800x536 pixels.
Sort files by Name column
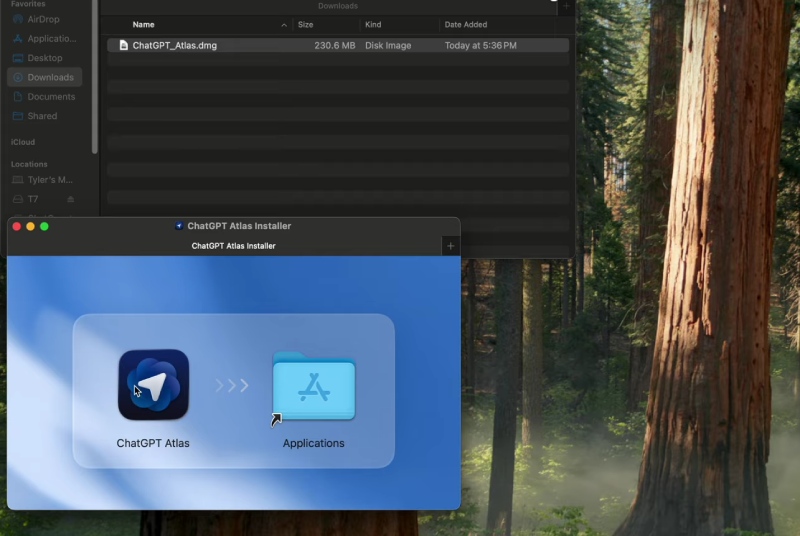pos(144,24)
